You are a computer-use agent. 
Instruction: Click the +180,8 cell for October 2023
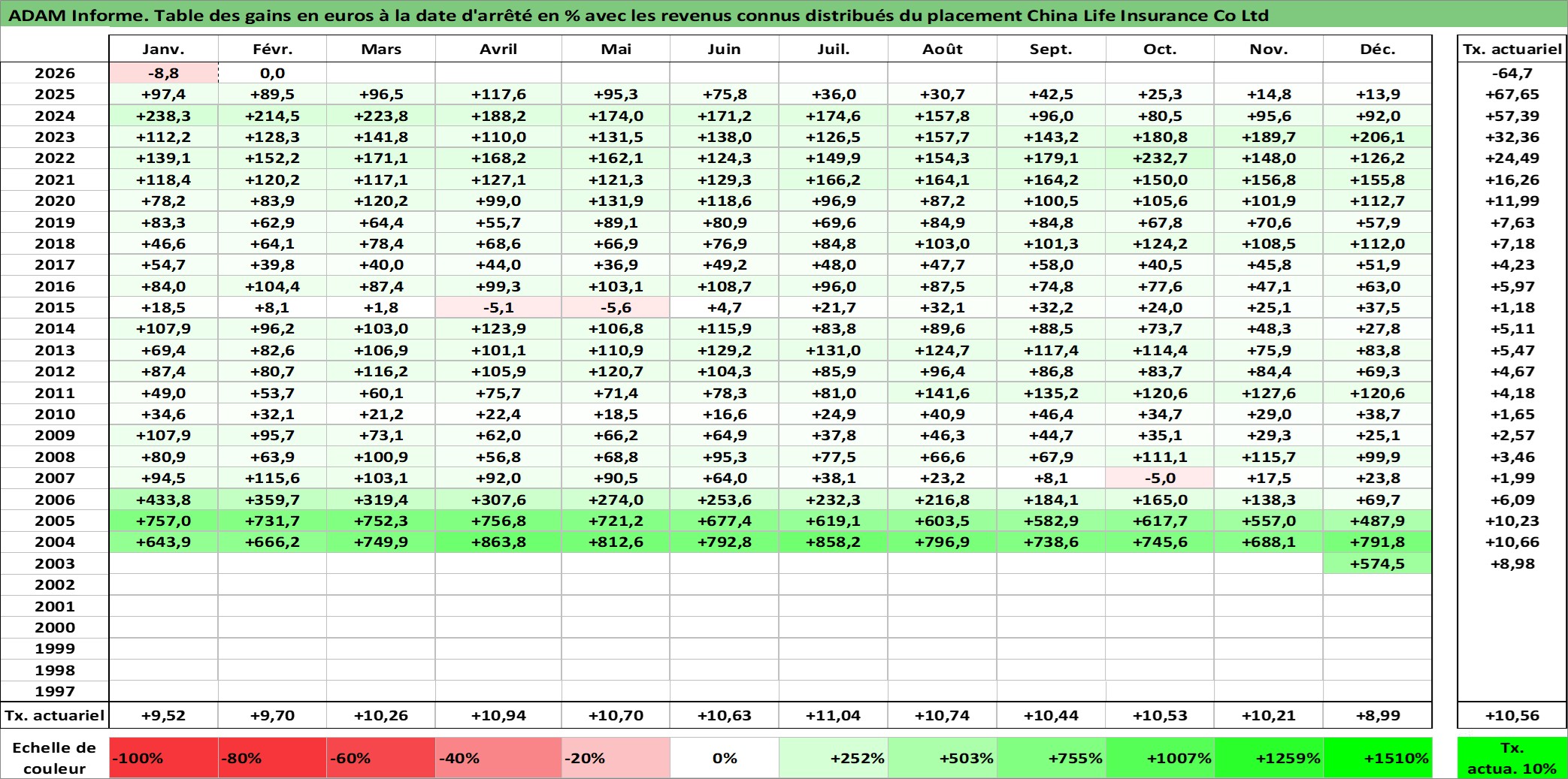click(x=1160, y=137)
